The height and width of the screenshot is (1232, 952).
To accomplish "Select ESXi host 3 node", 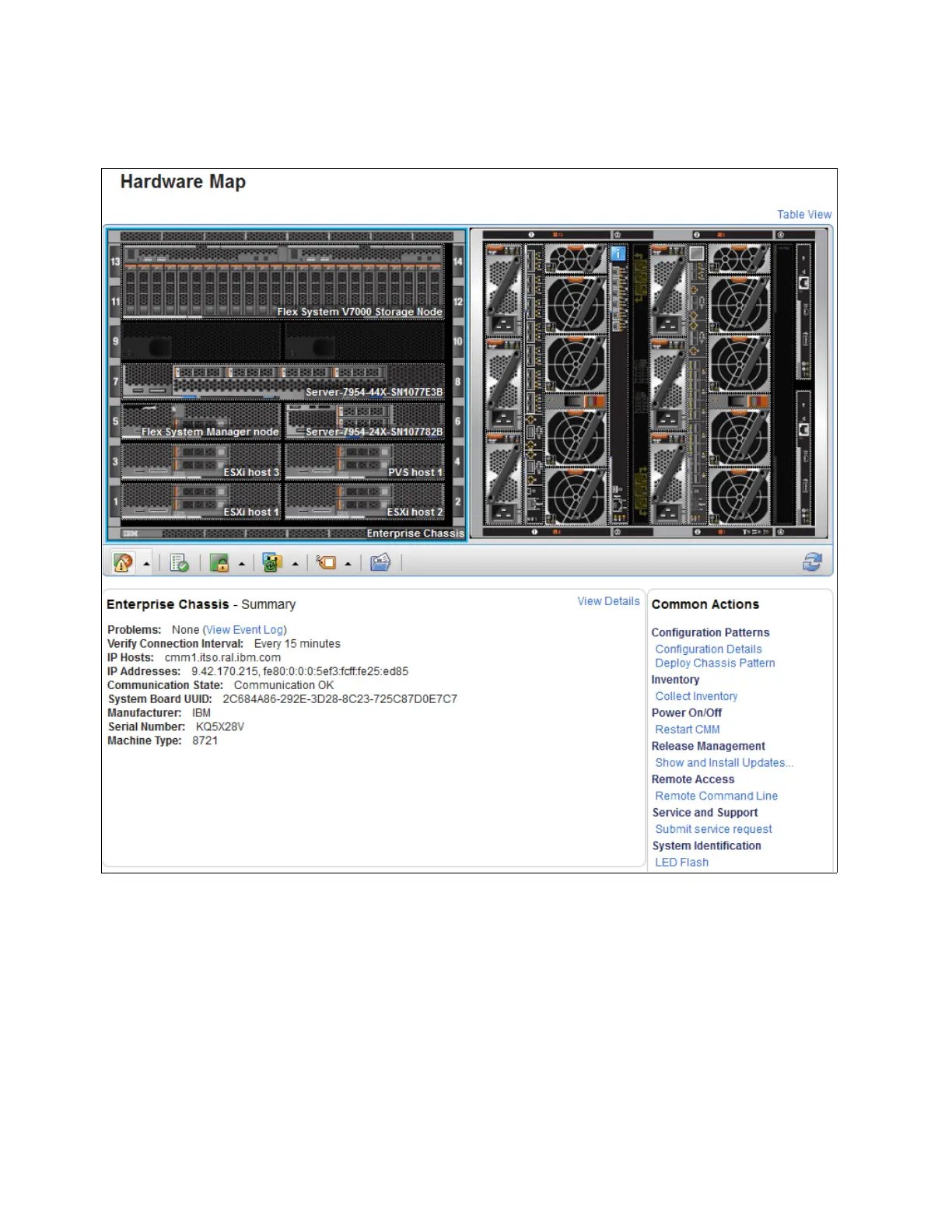I will [x=201, y=461].
